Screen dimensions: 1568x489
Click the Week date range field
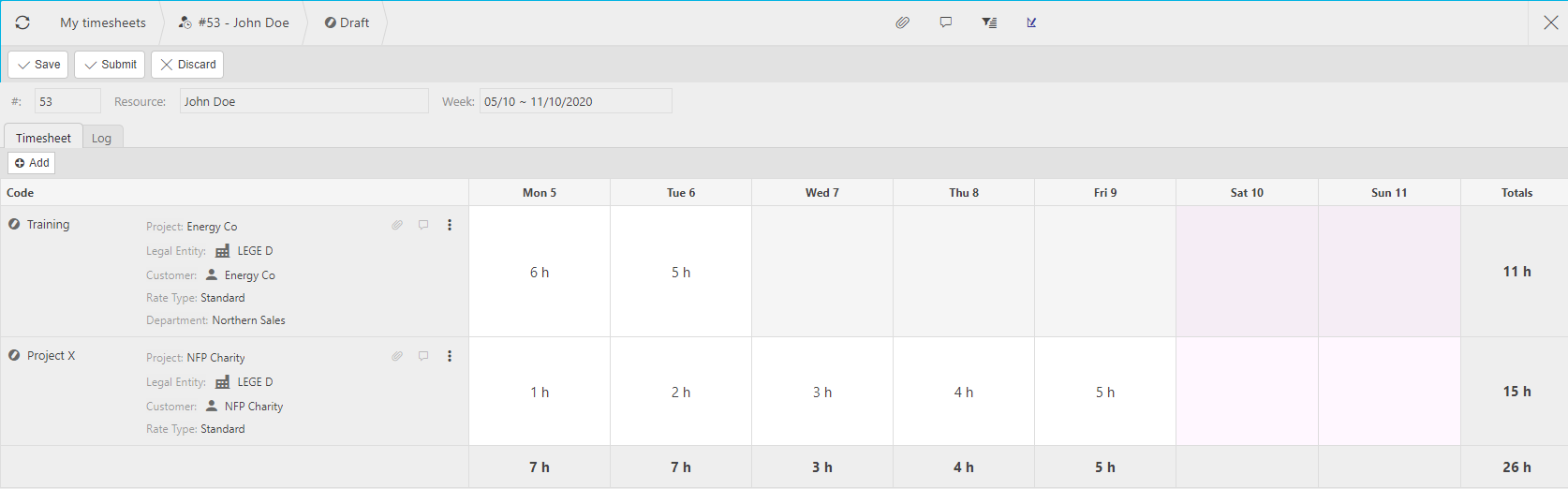tap(575, 101)
